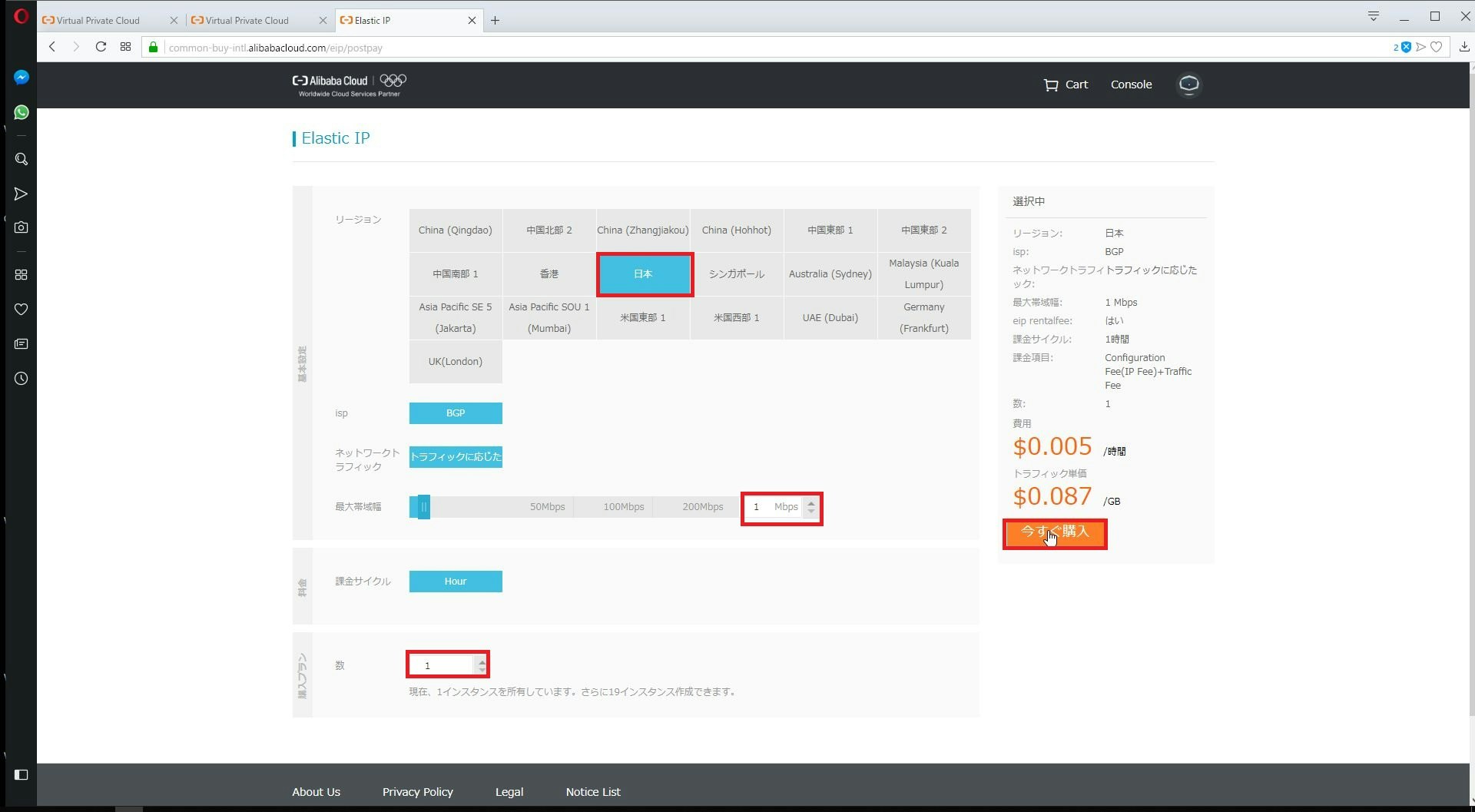Click the instance count input field
The height and width of the screenshot is (812, 1475).
point(442,665)
